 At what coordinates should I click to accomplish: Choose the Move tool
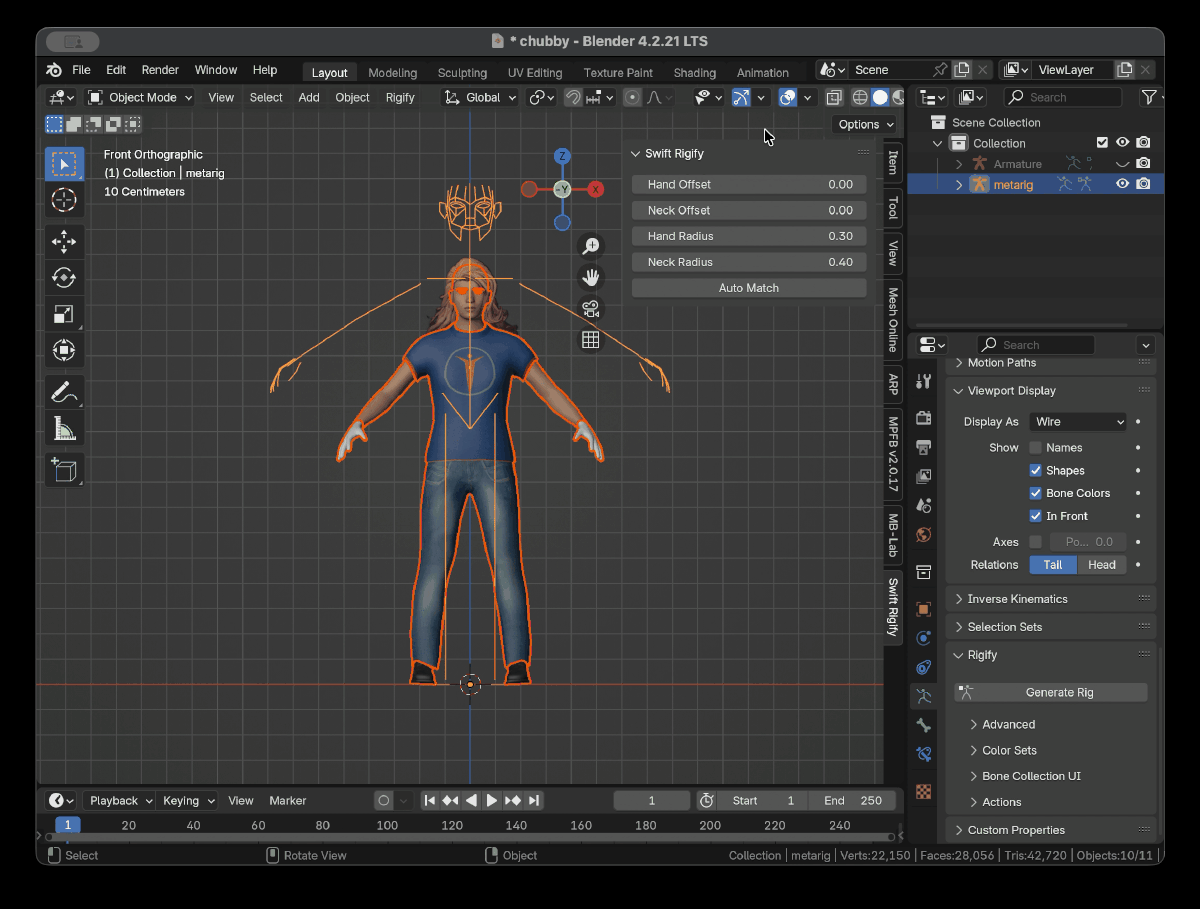point(64,242)
